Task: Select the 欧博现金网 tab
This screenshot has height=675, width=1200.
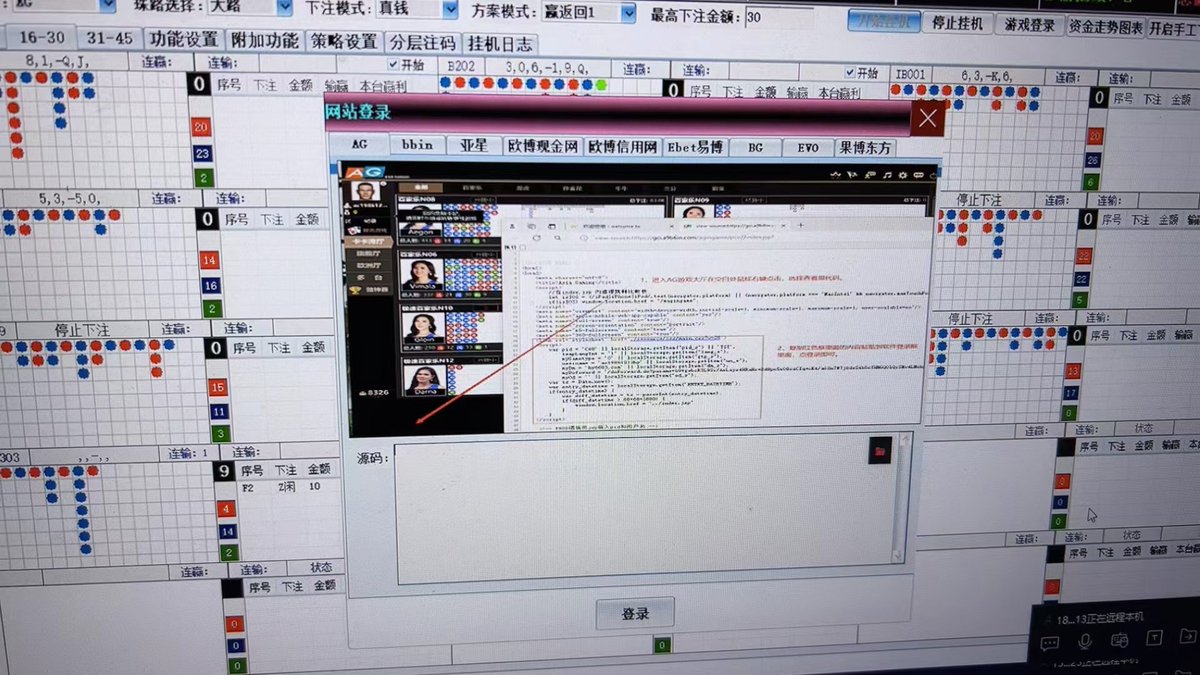Action: 543,146
